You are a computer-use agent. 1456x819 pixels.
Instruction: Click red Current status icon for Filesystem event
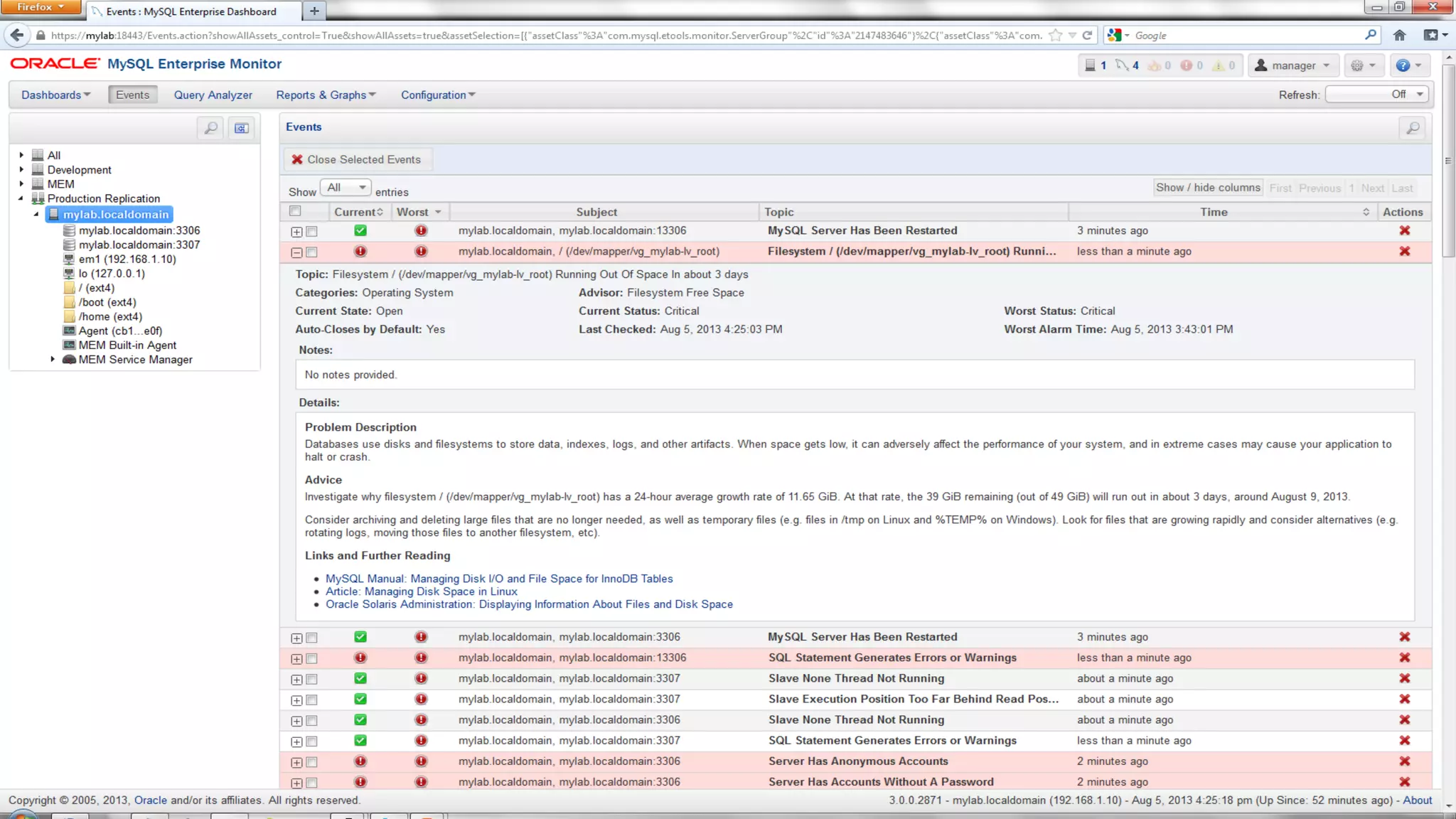[x=360, y=251]
